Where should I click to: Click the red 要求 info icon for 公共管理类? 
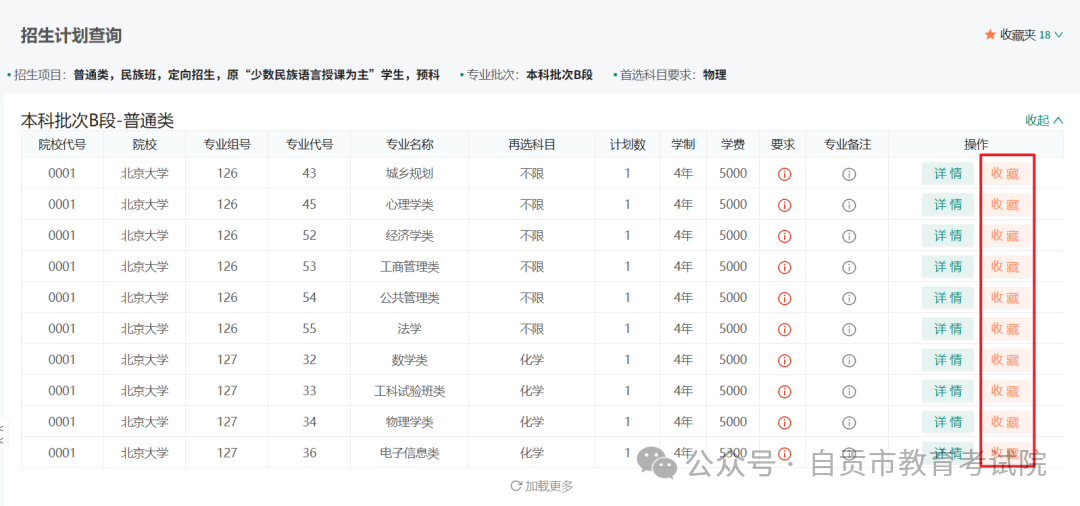tap(784, 298)
